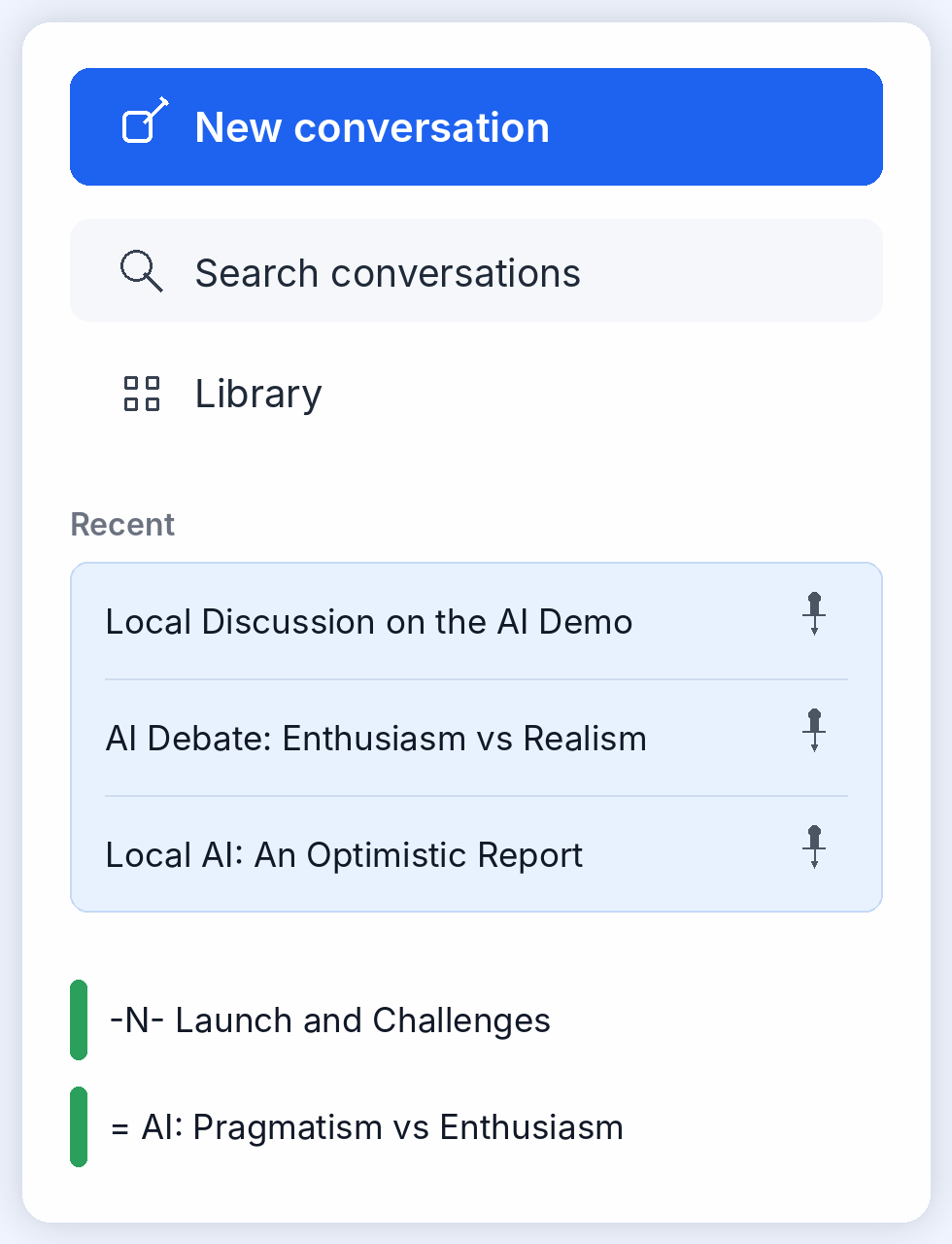This screenshot has width=952, height=1244.
Task: Click the magnifying glass search icon
Action: (x=142, y=271)
